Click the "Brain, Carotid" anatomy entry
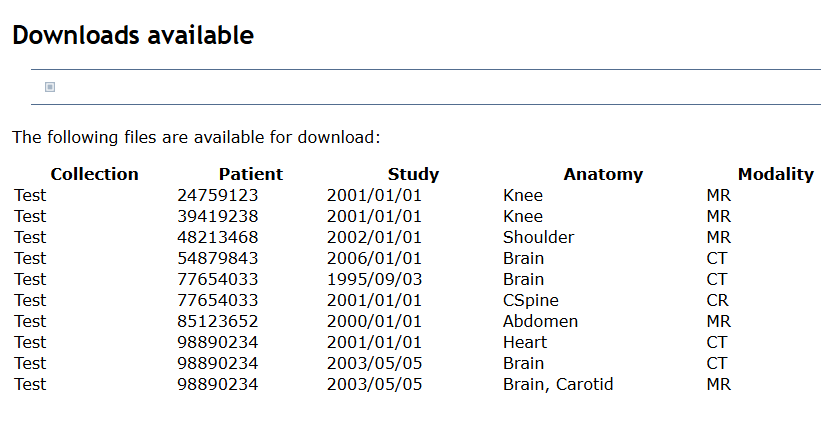 tap(558, 384)
